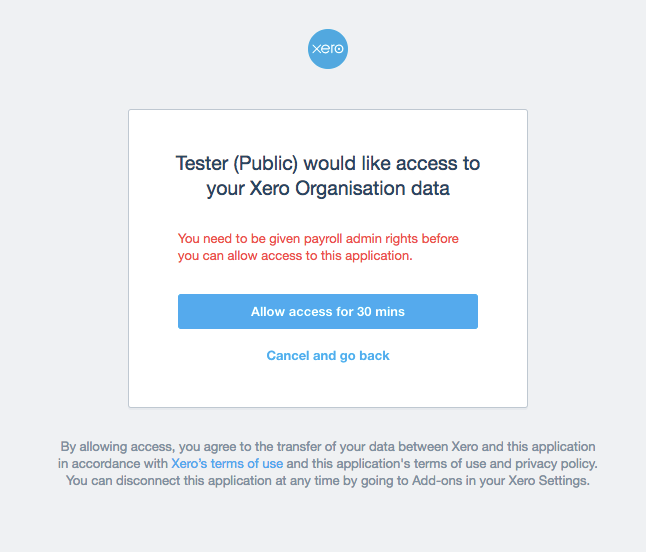Click the round blue Xero logo
The image size is (646, 552).
point(328,49)
